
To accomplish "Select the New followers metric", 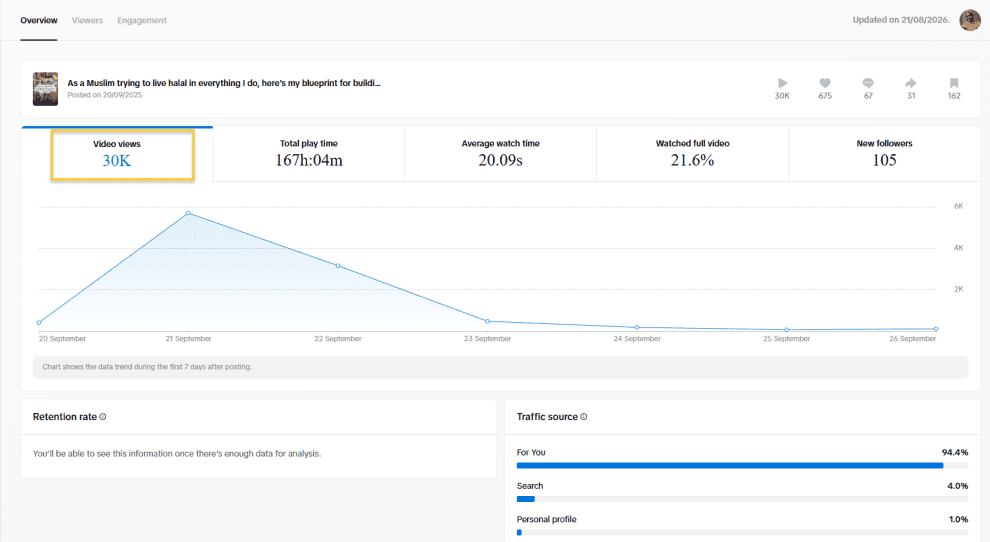I will tap(885, 154).
